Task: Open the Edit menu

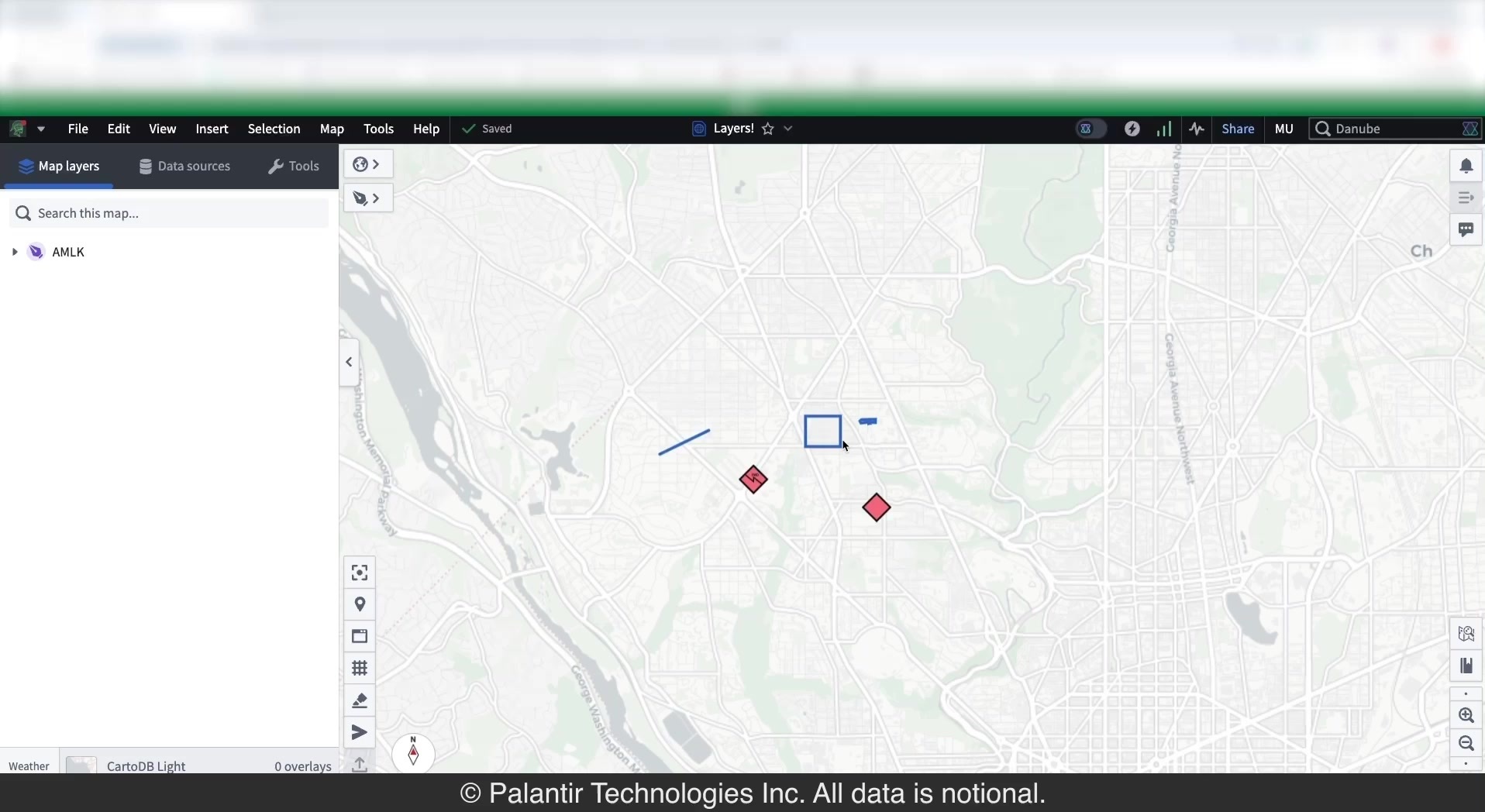Action: point(119,129)
